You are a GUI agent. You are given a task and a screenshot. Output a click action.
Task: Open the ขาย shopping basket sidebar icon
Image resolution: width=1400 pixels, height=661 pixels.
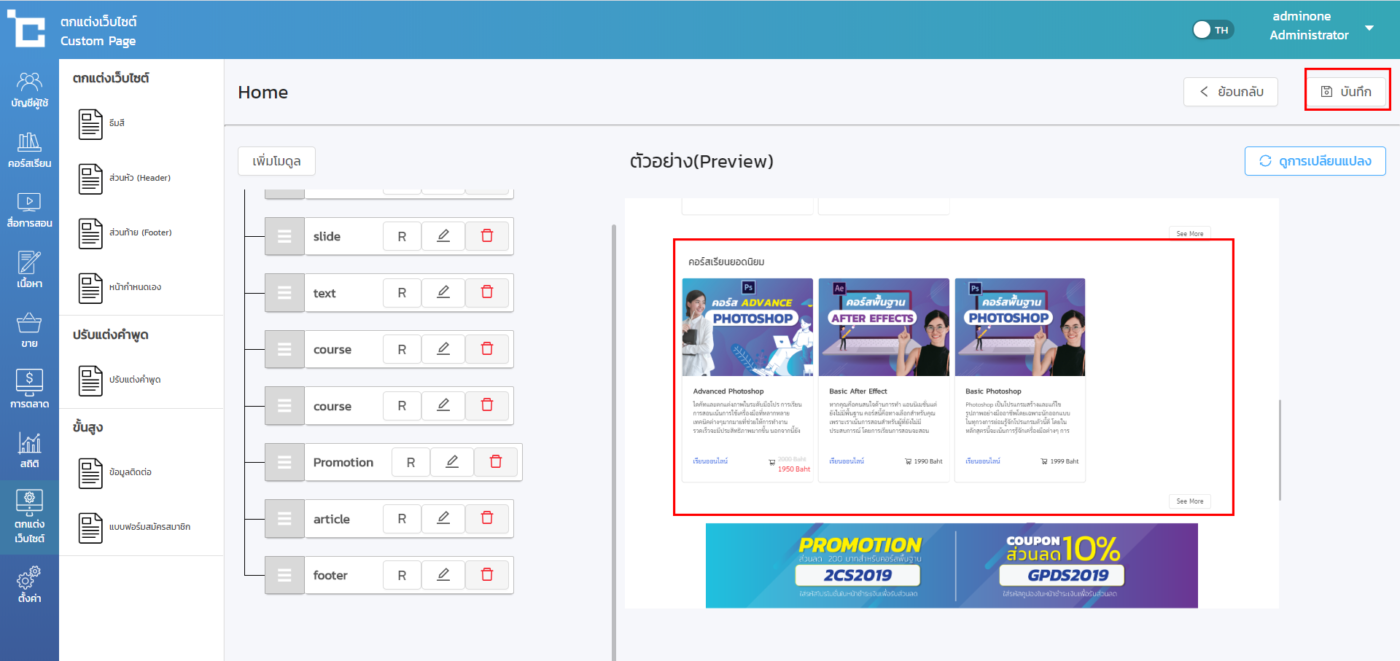point(29,330)
